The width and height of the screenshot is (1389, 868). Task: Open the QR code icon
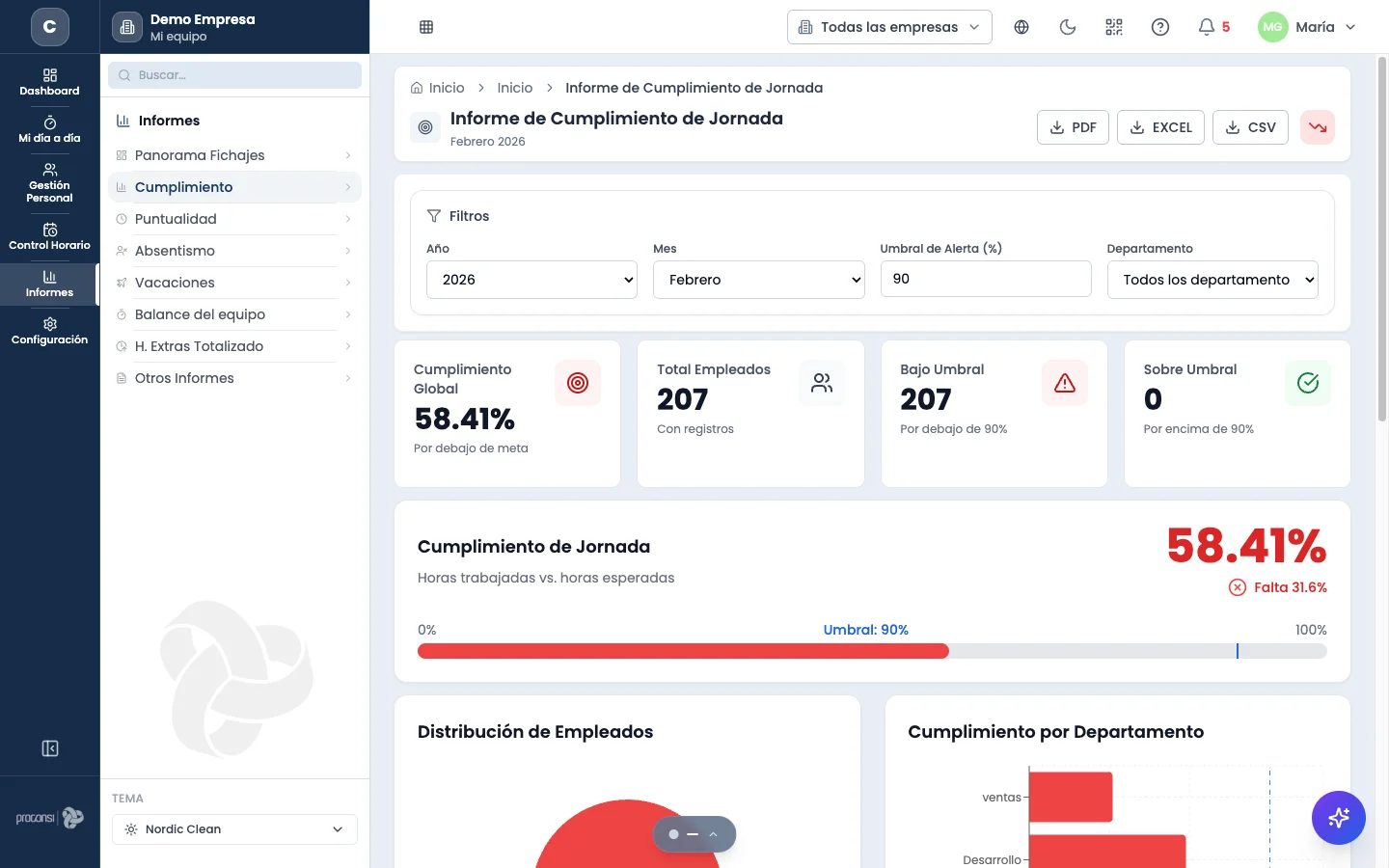click(x=1114, y=27)
